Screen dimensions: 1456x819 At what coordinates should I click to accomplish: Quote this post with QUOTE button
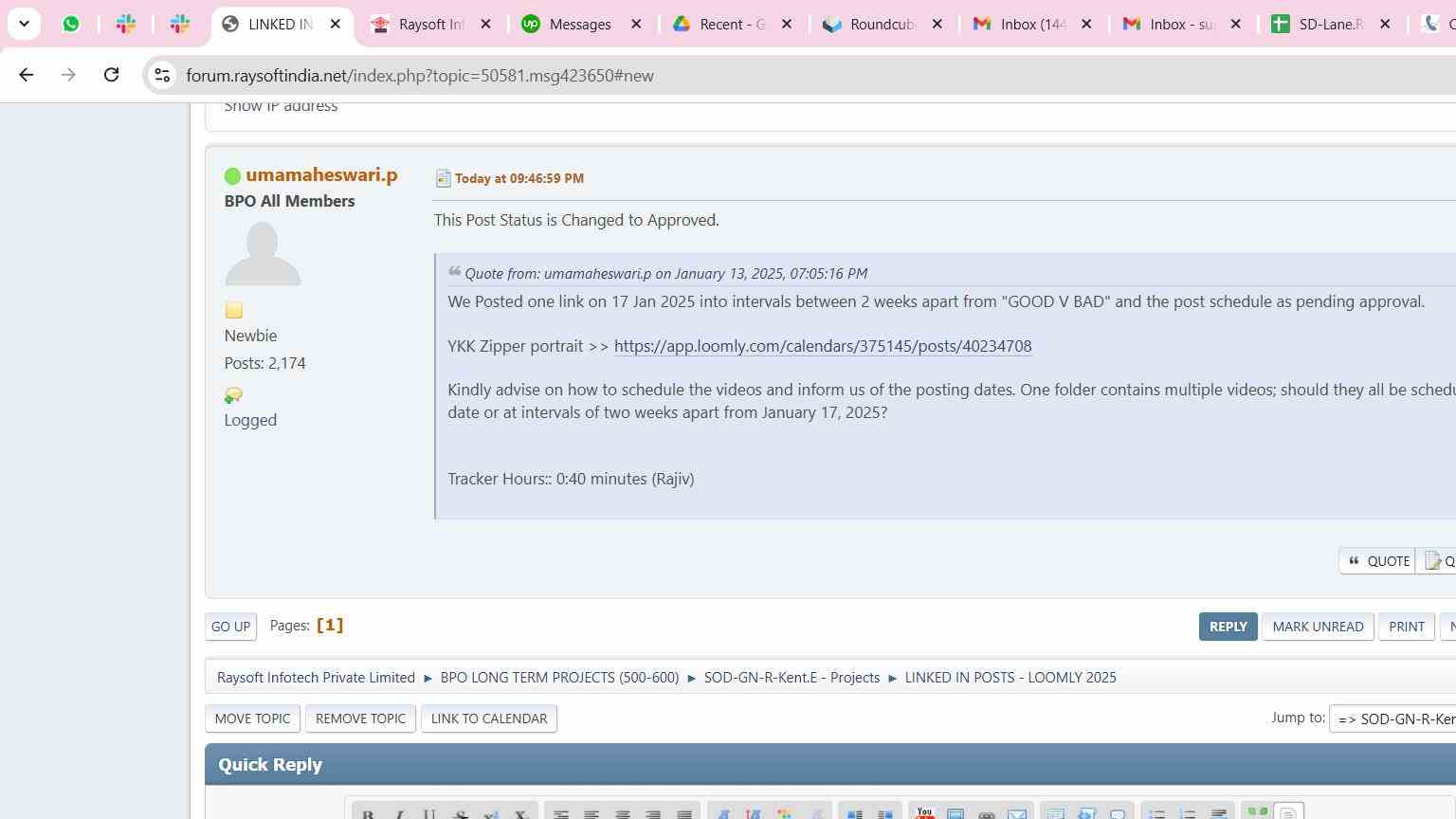click(x=1377, y=561)
